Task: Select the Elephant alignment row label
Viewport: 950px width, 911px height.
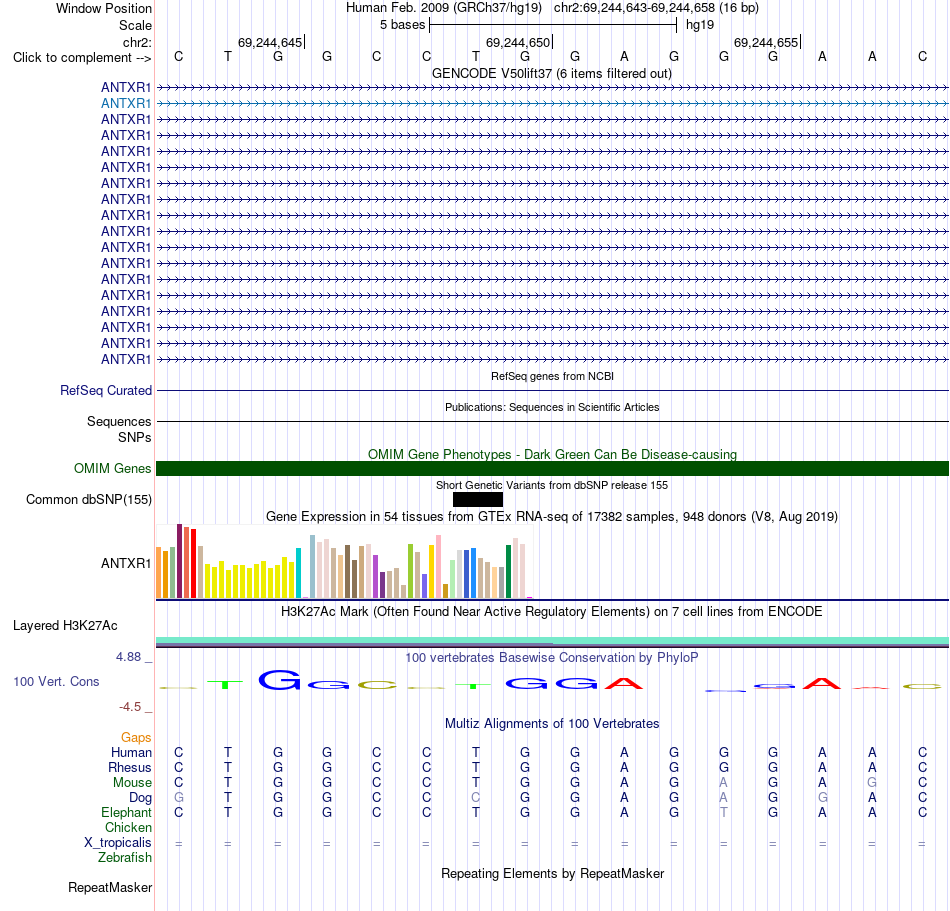Action: (127, 812)
